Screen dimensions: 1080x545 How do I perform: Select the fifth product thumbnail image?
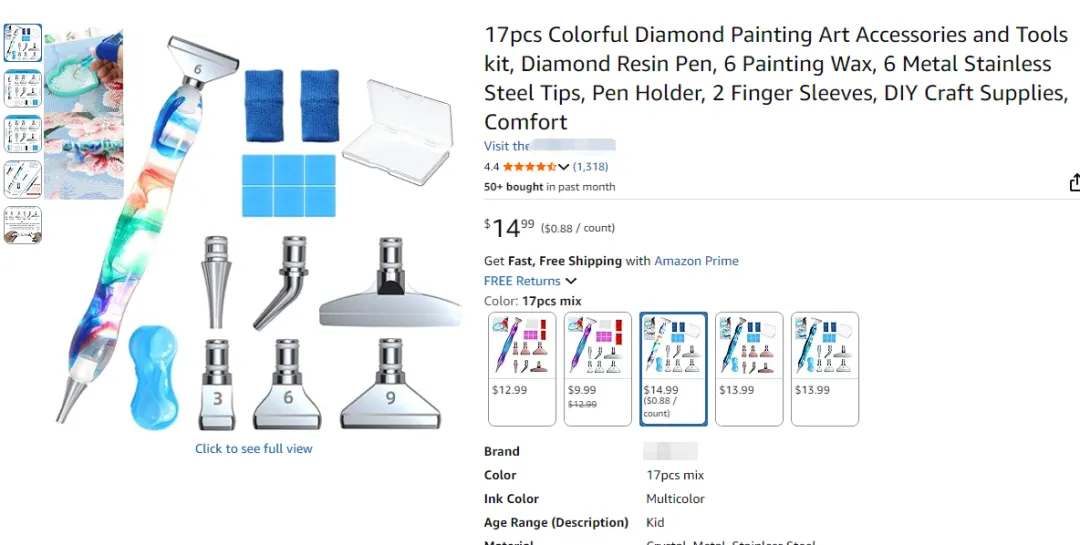click(23, 225)
